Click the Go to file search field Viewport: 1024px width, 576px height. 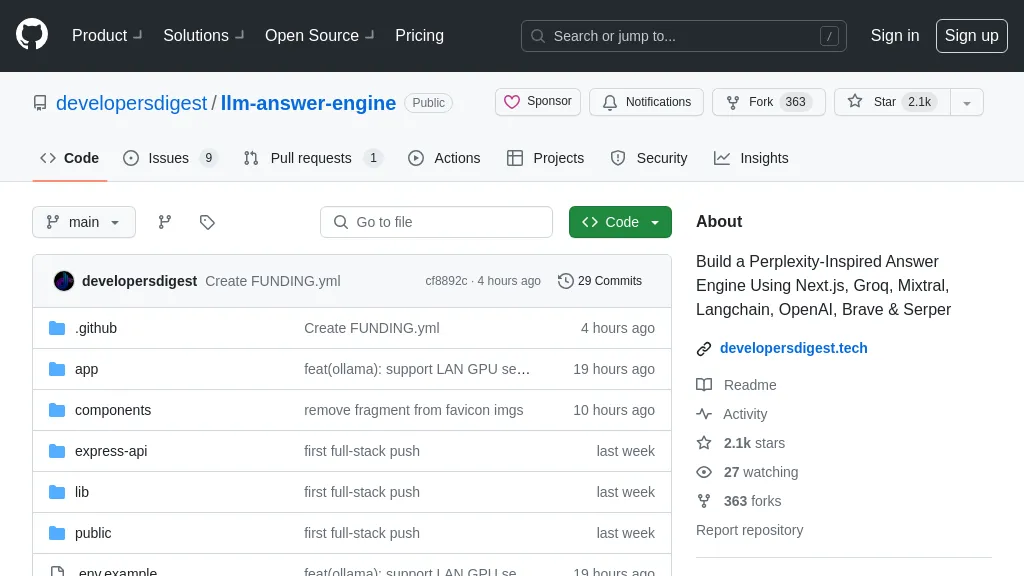pos(437,222)
